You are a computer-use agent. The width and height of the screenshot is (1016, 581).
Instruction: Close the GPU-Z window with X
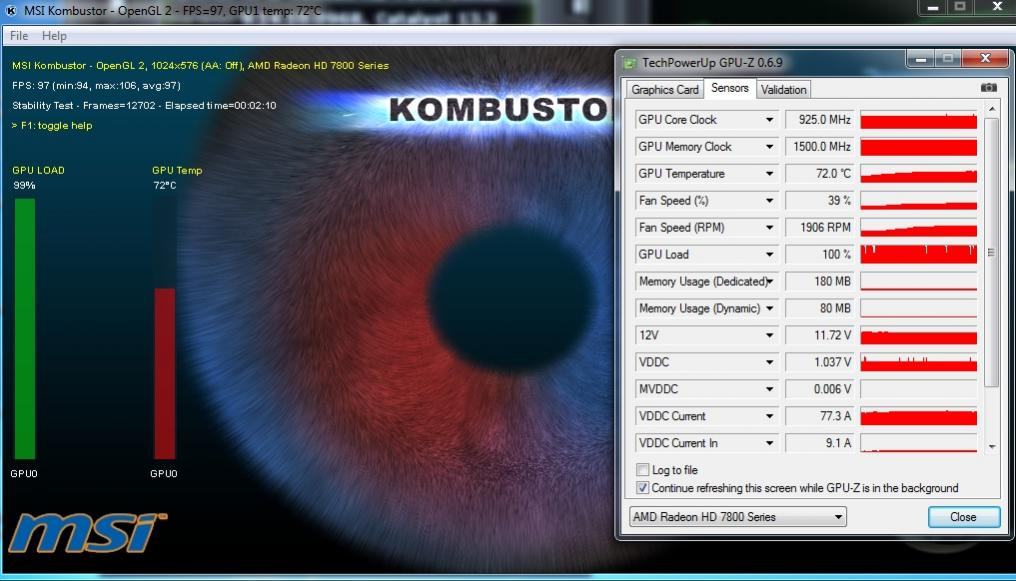985,59
